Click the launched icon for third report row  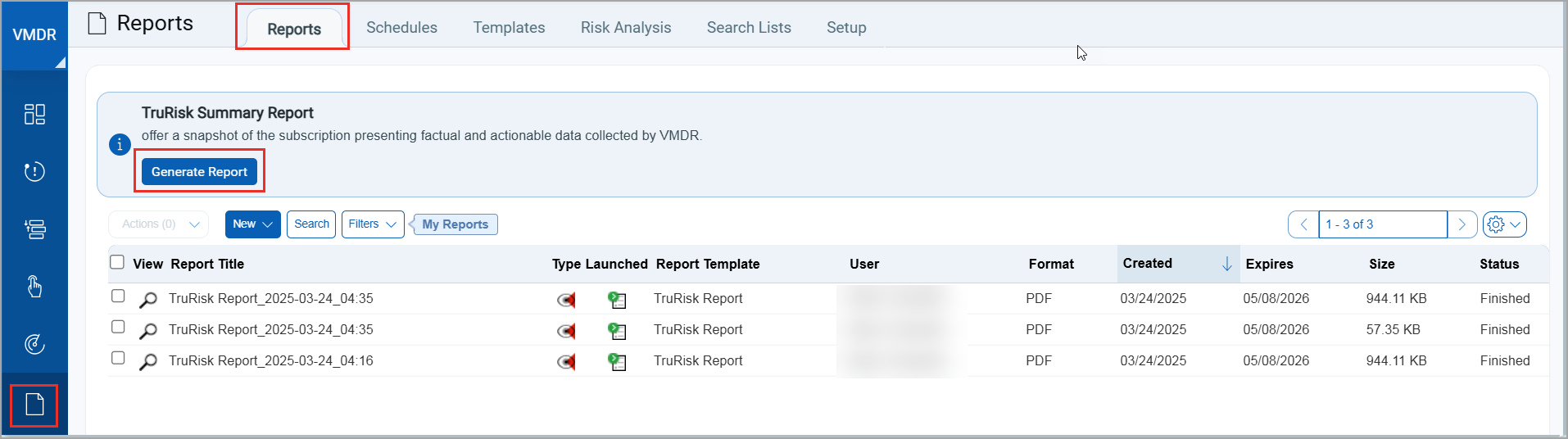click(x=617, y=362)
